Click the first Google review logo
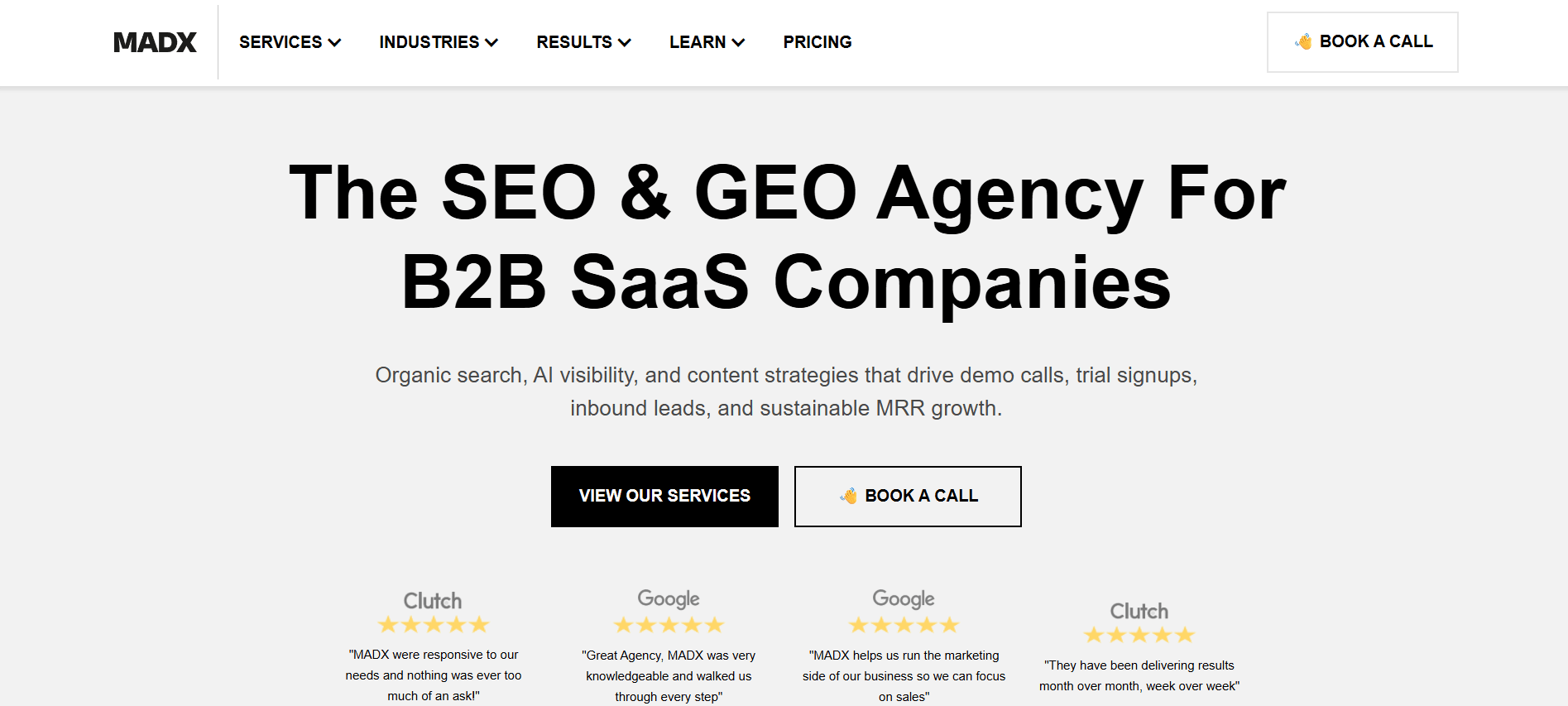 (669, 598)
